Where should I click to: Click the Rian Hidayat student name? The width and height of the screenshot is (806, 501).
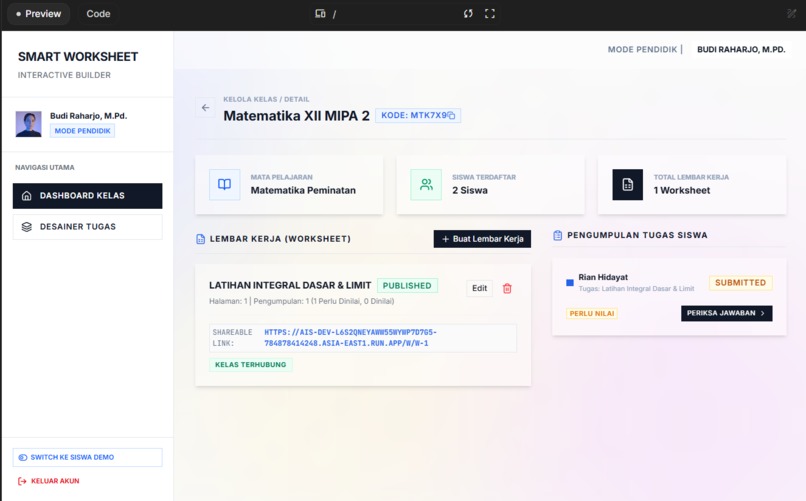click(603, 277)
